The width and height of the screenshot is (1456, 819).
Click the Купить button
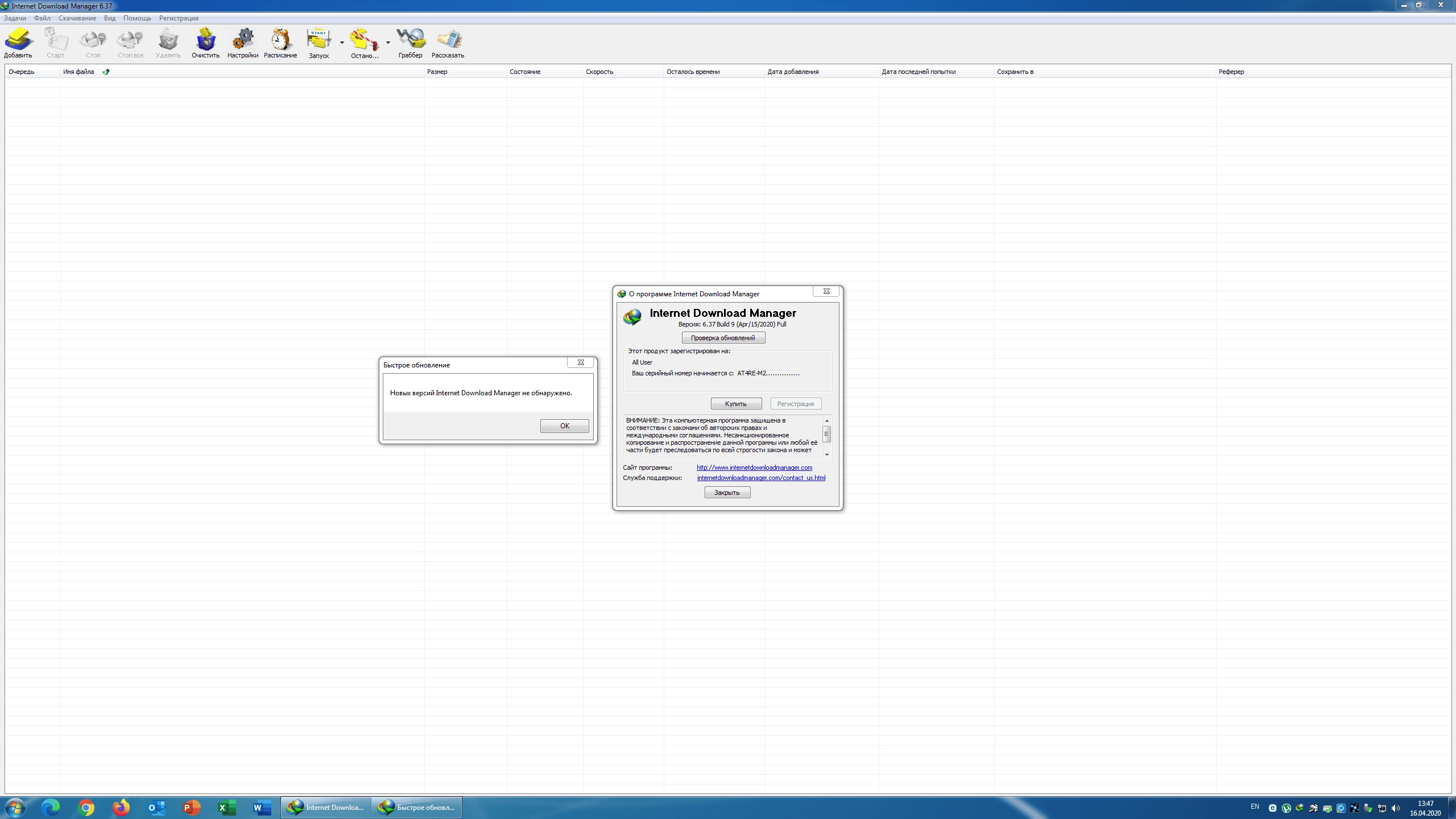click(736, 404)
